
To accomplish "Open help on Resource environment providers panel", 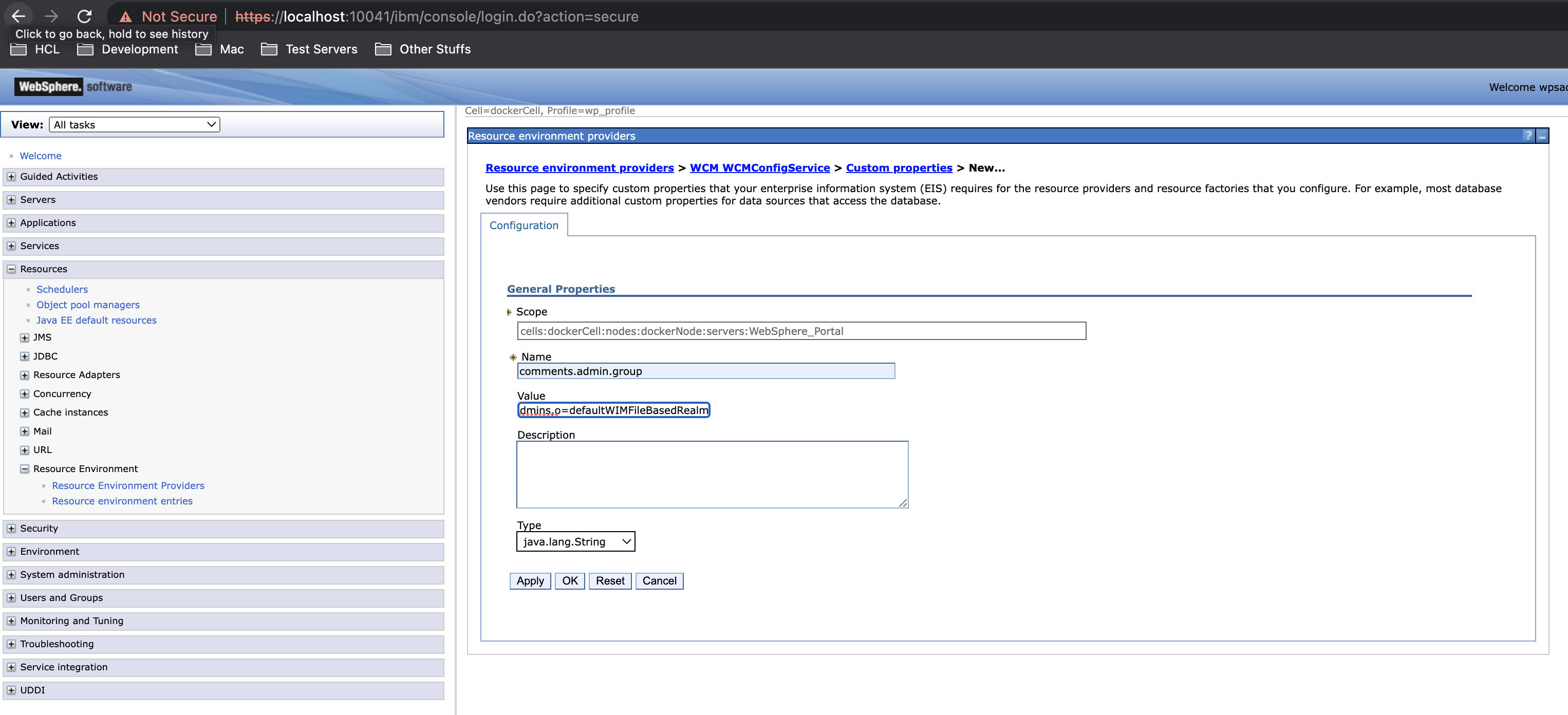I will [1529, 136].
